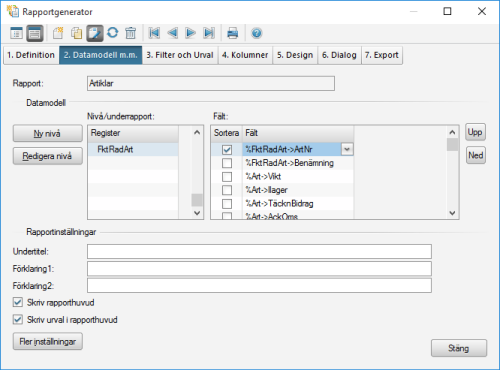The height and width of the screenshot is (370, 500).
Task: Click the print icon
Action: click(x=232, y=33)
